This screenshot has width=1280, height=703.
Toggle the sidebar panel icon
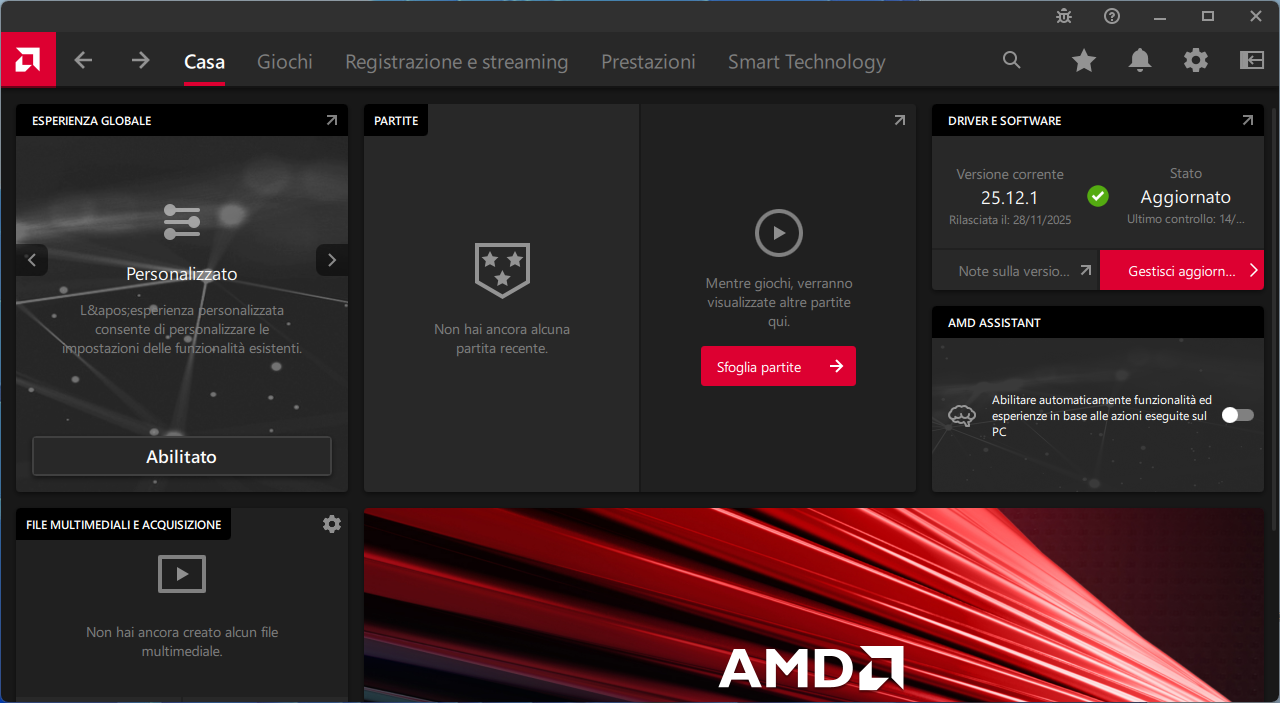tap(1252, 61)
